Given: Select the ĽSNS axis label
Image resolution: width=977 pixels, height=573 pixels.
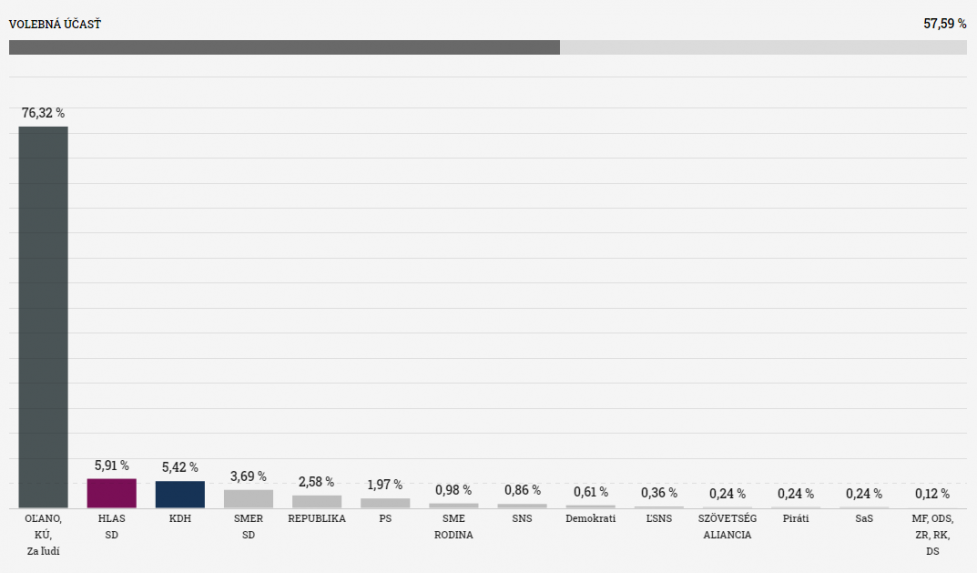Looking at the screenshot, I should (659, 518).
